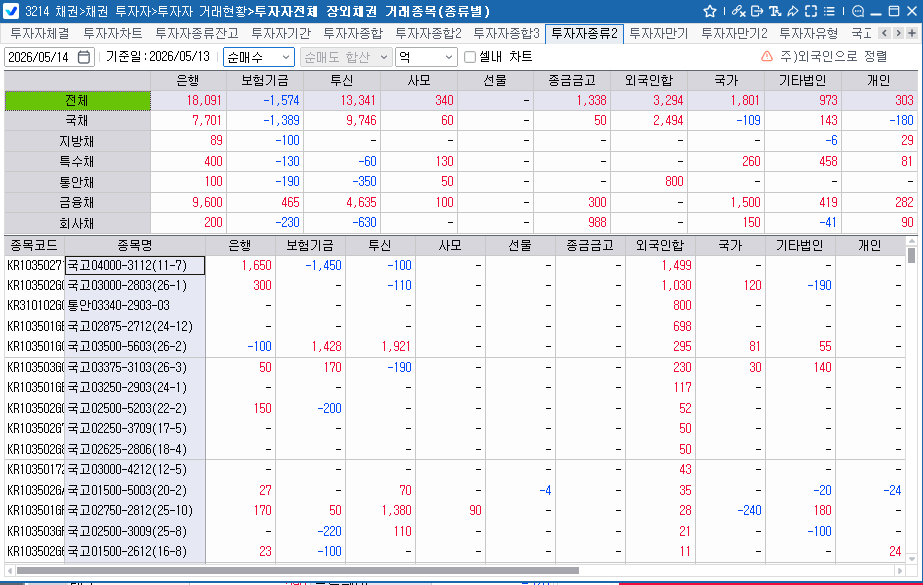The height and width of the screenshot is (585, 923).
Task: Maximize the 3214 window
Action: tap(894, 11)
